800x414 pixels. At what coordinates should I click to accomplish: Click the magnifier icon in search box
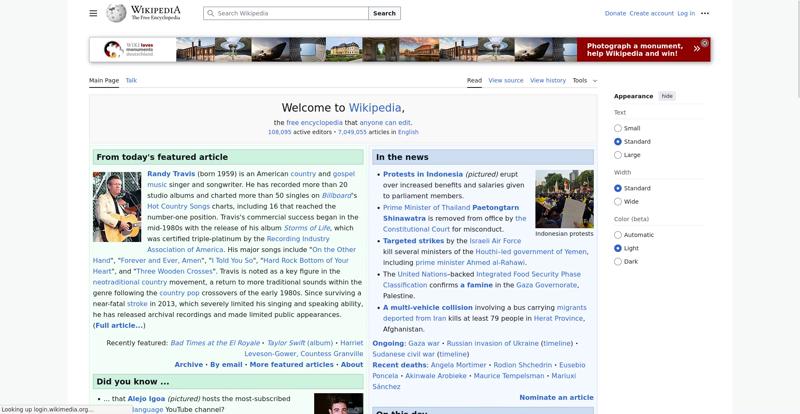tap(211, 13)
